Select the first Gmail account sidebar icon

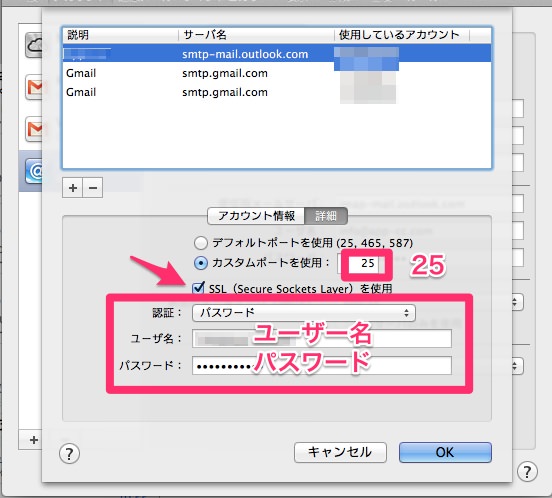(34, 87)
